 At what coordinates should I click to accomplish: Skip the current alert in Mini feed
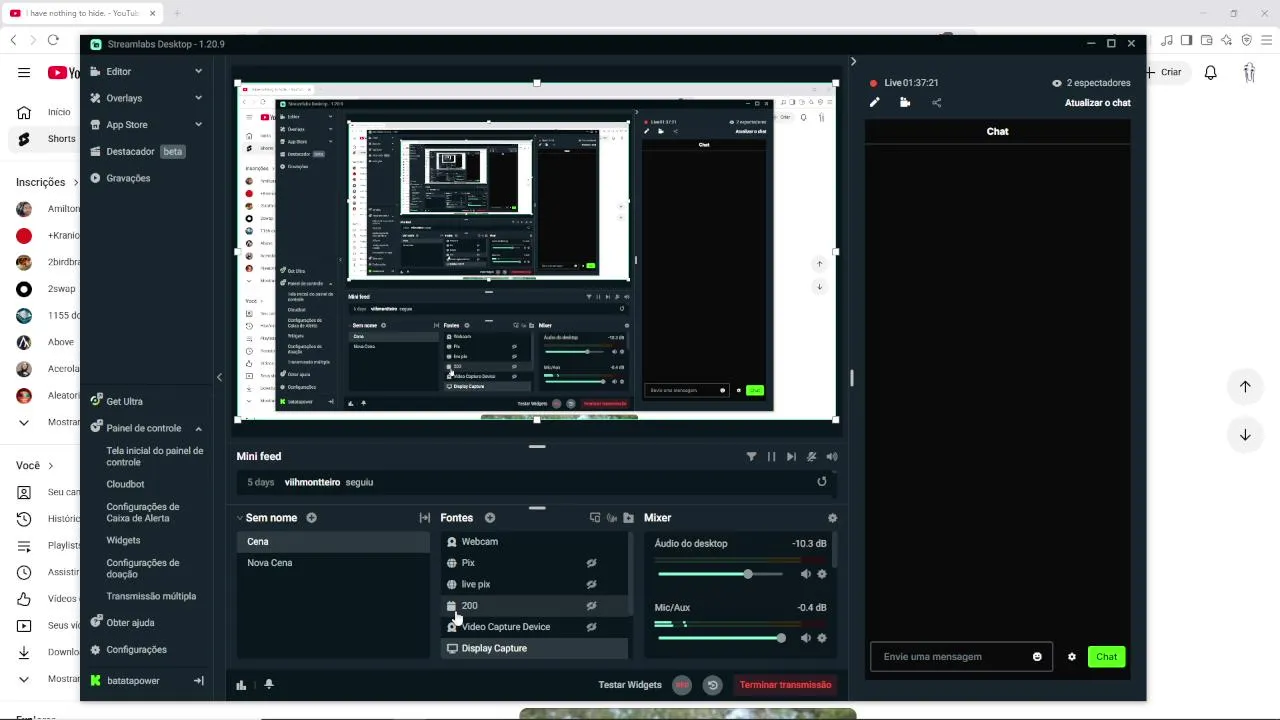791,456
